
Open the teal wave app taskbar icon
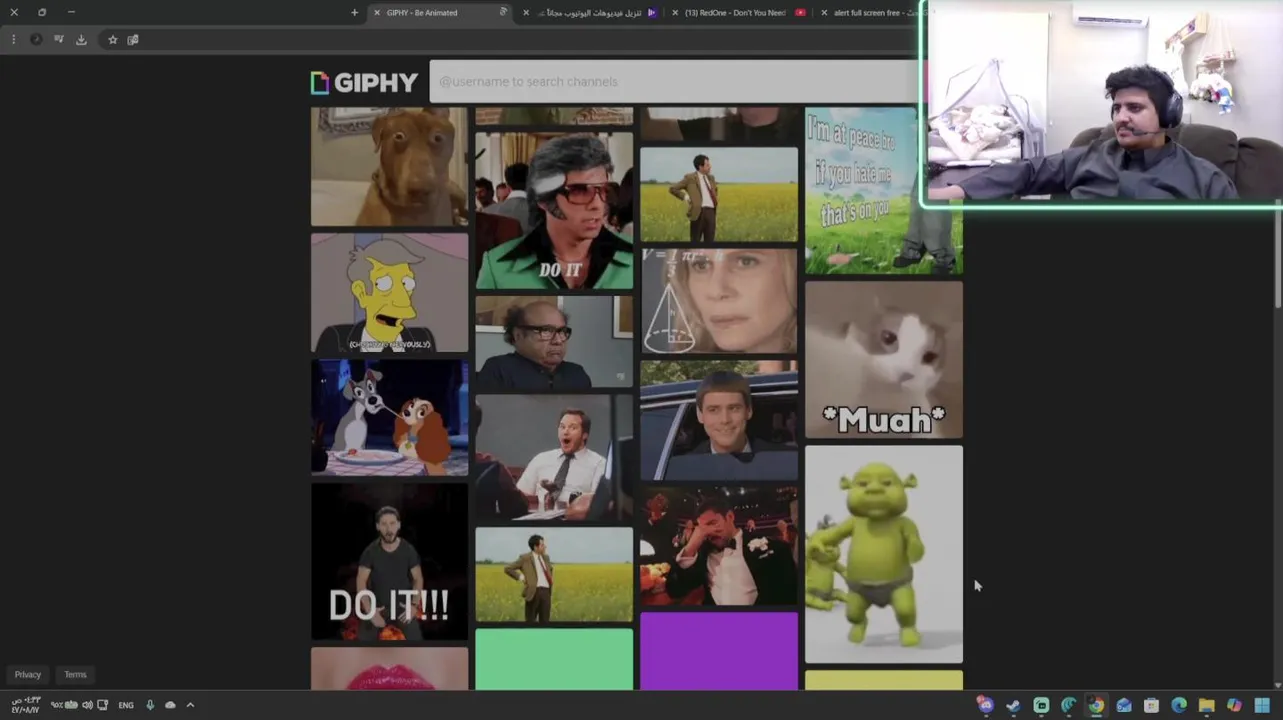pos(1068,705)
